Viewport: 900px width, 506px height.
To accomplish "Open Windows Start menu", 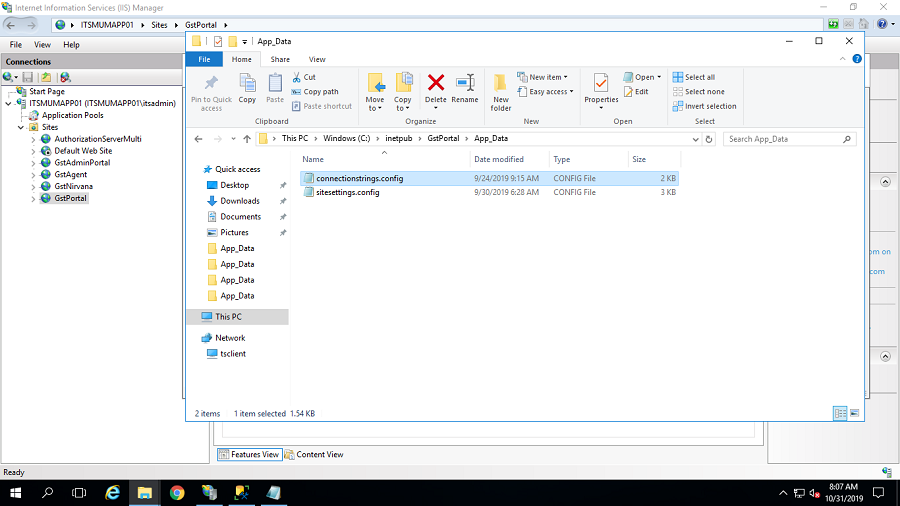I will coord(15,493).
